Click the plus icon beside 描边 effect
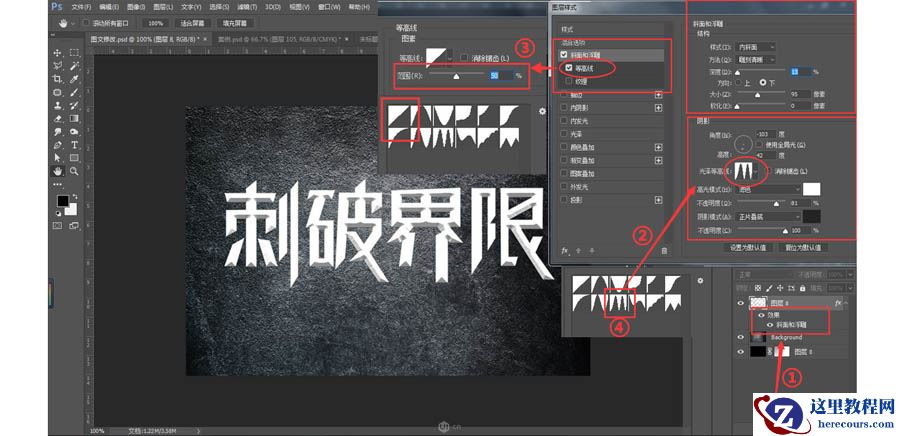 pos(658,95)
